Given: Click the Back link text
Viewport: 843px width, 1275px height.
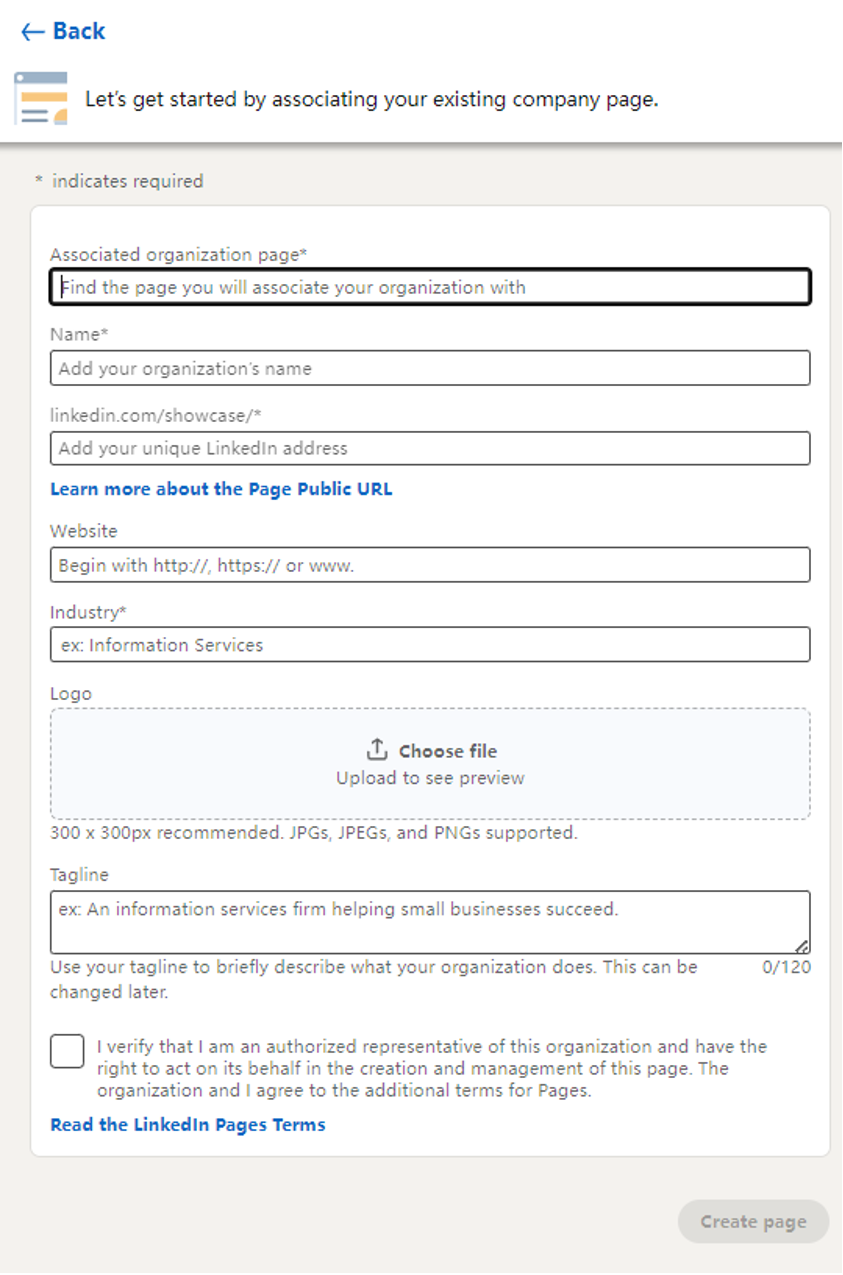Looking at the screenshot, I should point(79,31).
